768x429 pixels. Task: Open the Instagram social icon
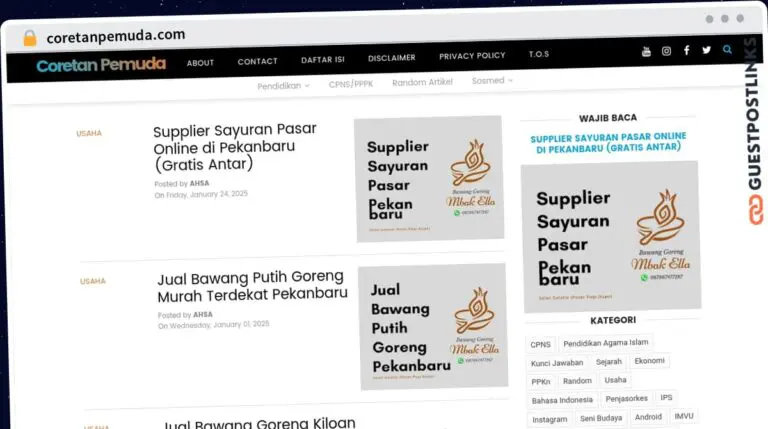click(666, 51)
